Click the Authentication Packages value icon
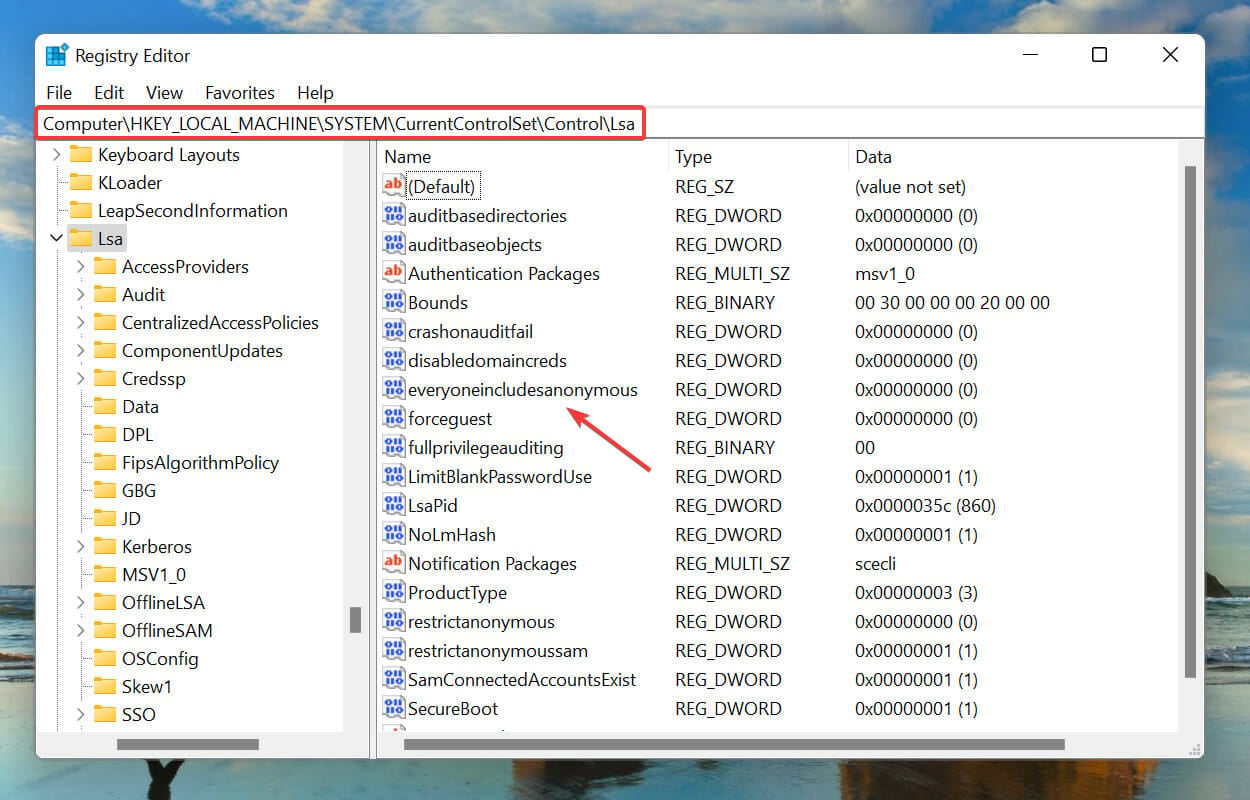The image size is (1250, 800). tap(393, 273)
